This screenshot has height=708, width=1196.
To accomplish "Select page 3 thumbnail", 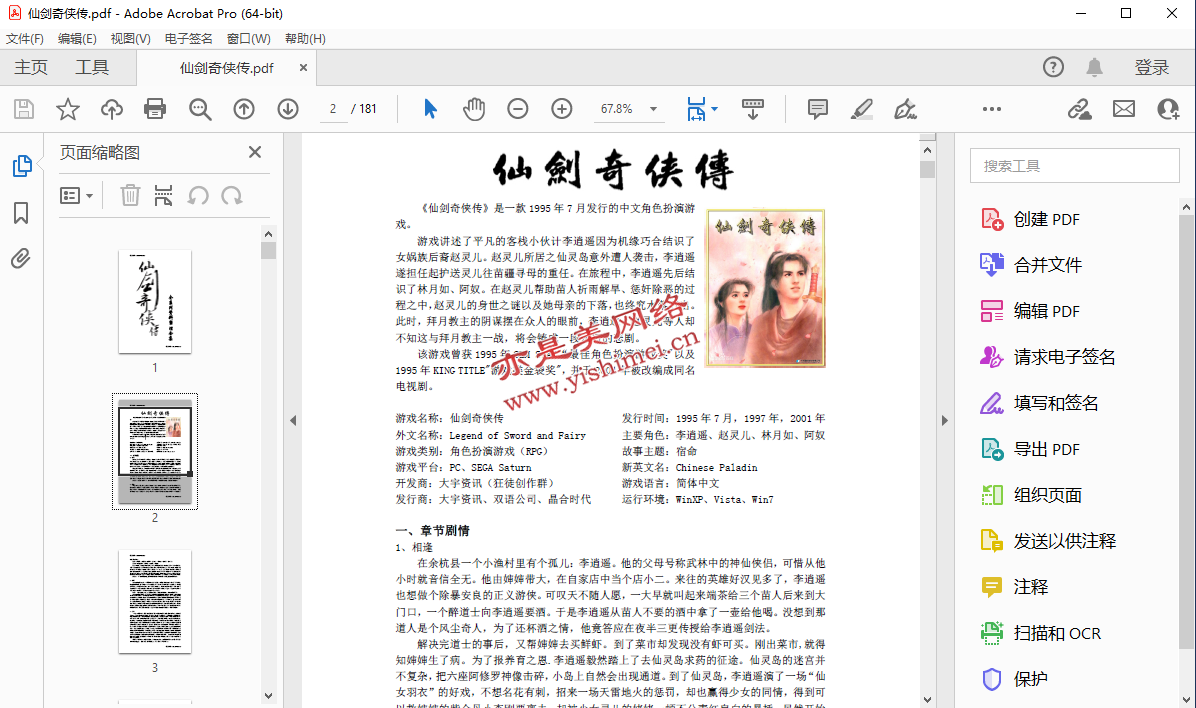I will coord(155,601).
